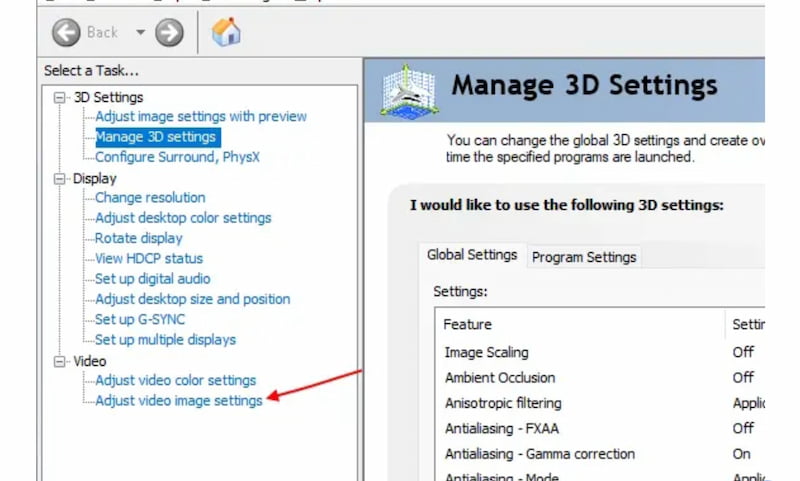
Task: Open the Home icon in the toolbar
Action: coord(226,32)
